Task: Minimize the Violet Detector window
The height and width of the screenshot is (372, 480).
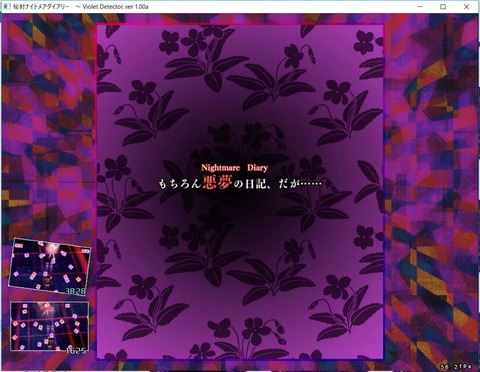Action: coord(420,7)
